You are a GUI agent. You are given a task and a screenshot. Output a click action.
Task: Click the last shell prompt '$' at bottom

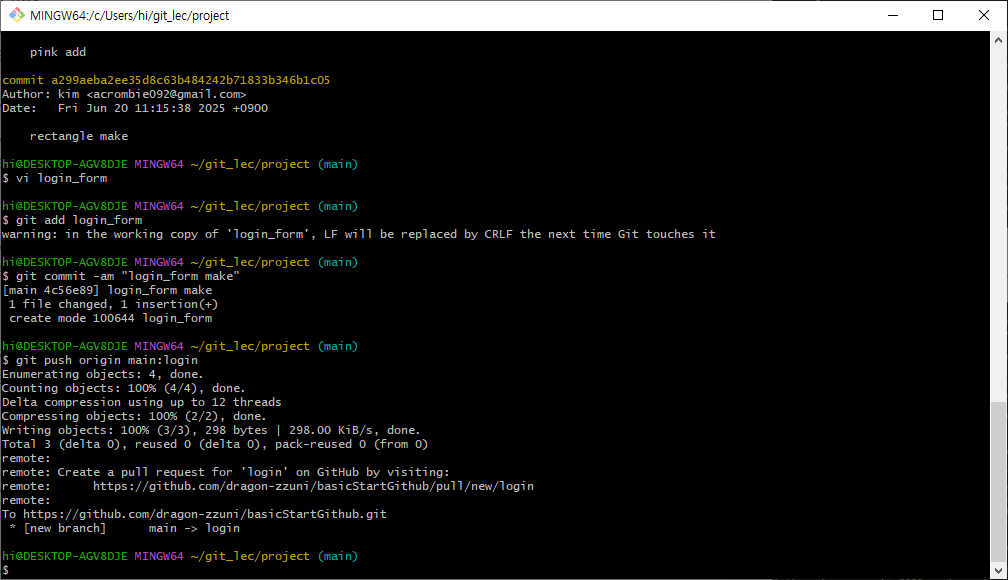(x=5, y=570)
